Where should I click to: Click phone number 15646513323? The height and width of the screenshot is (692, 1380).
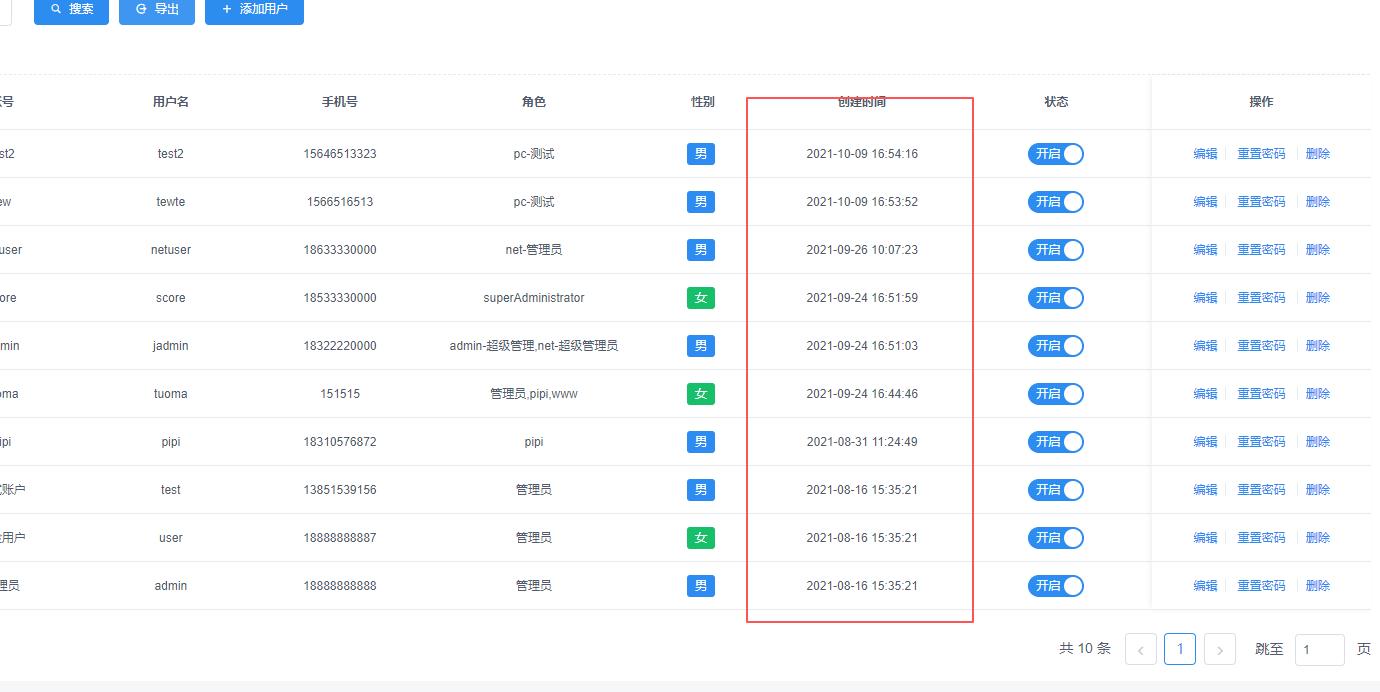click(340, 154)
